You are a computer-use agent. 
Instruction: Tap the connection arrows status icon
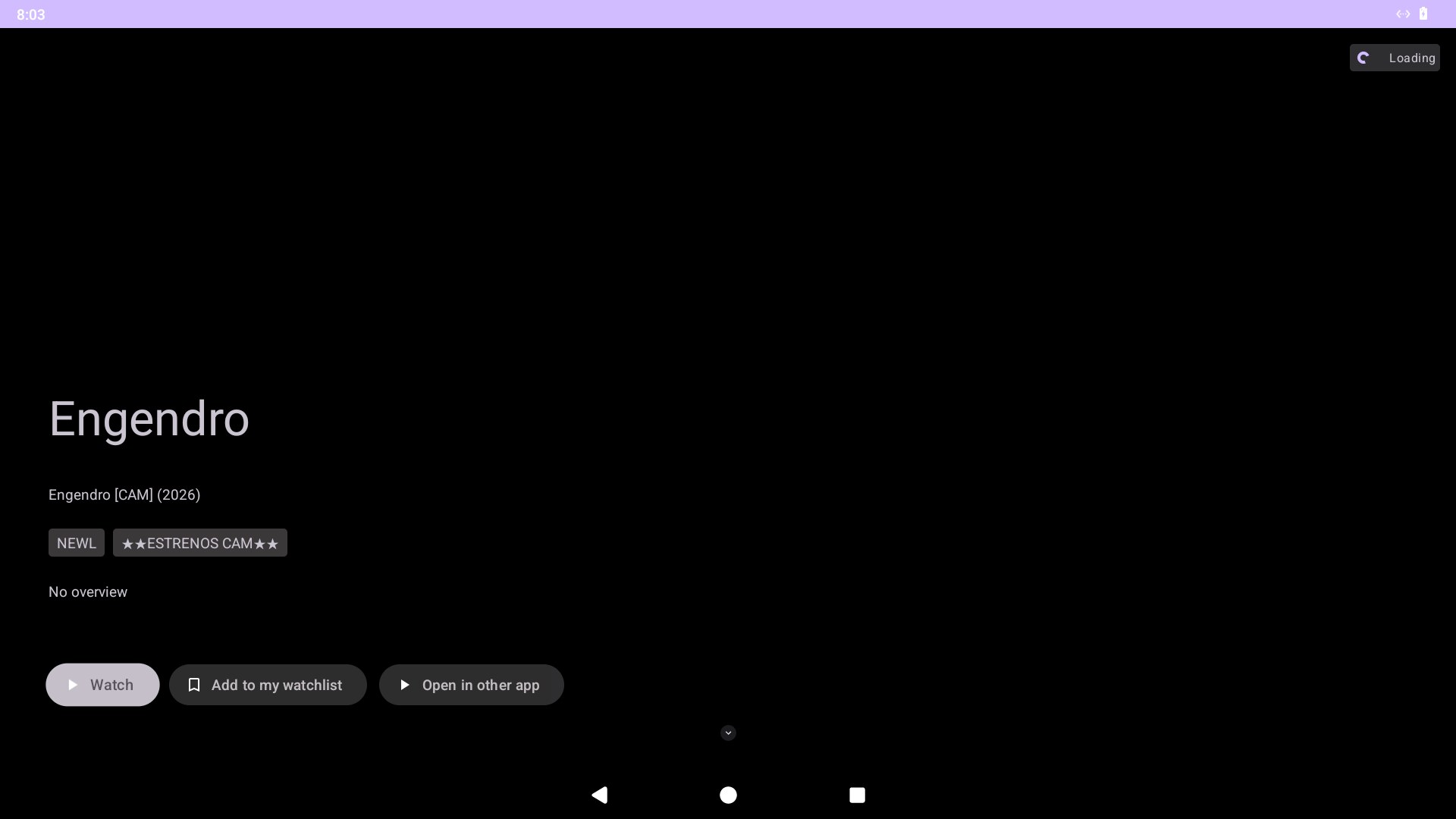[1403, 14]
